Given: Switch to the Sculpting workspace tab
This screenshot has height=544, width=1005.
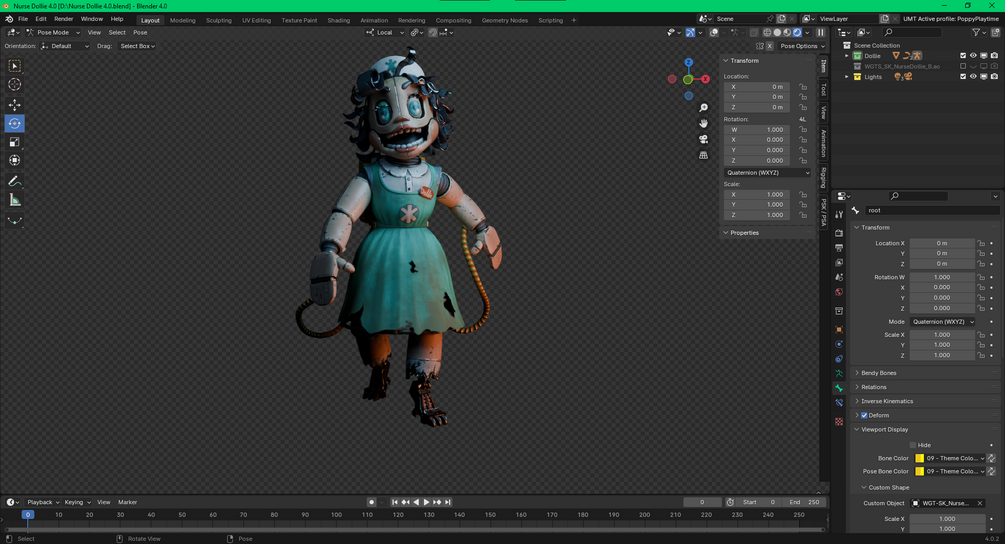Looking at the screenshot, I should [219, 21].
